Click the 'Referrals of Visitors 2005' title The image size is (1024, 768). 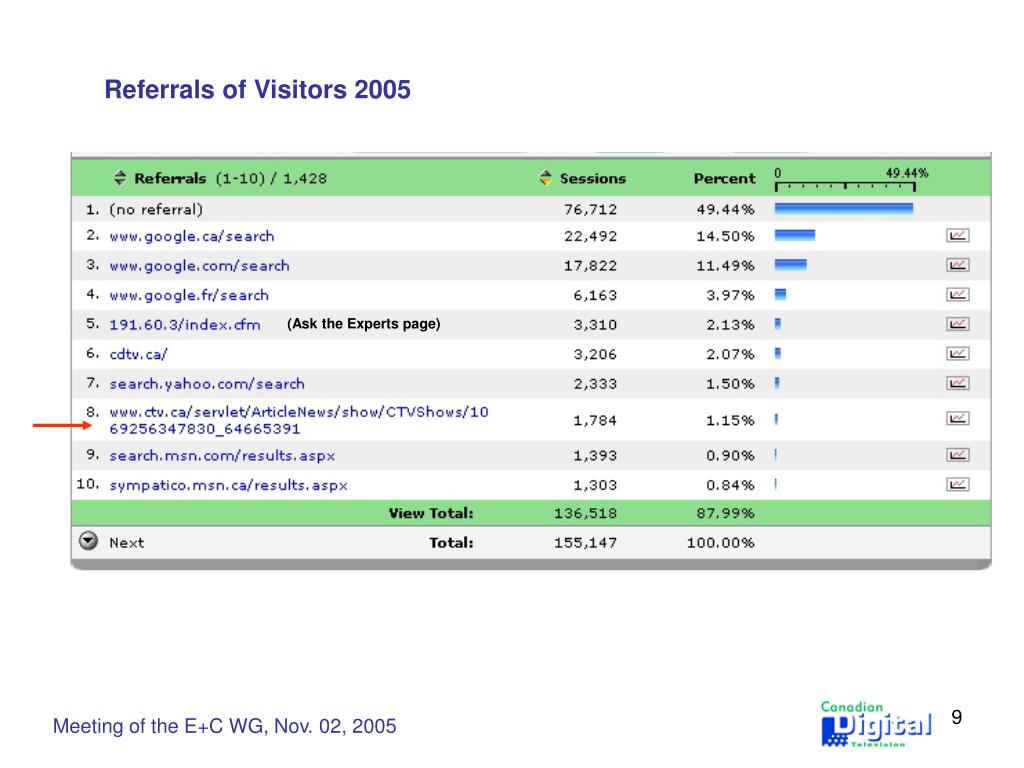pos(257,89)
